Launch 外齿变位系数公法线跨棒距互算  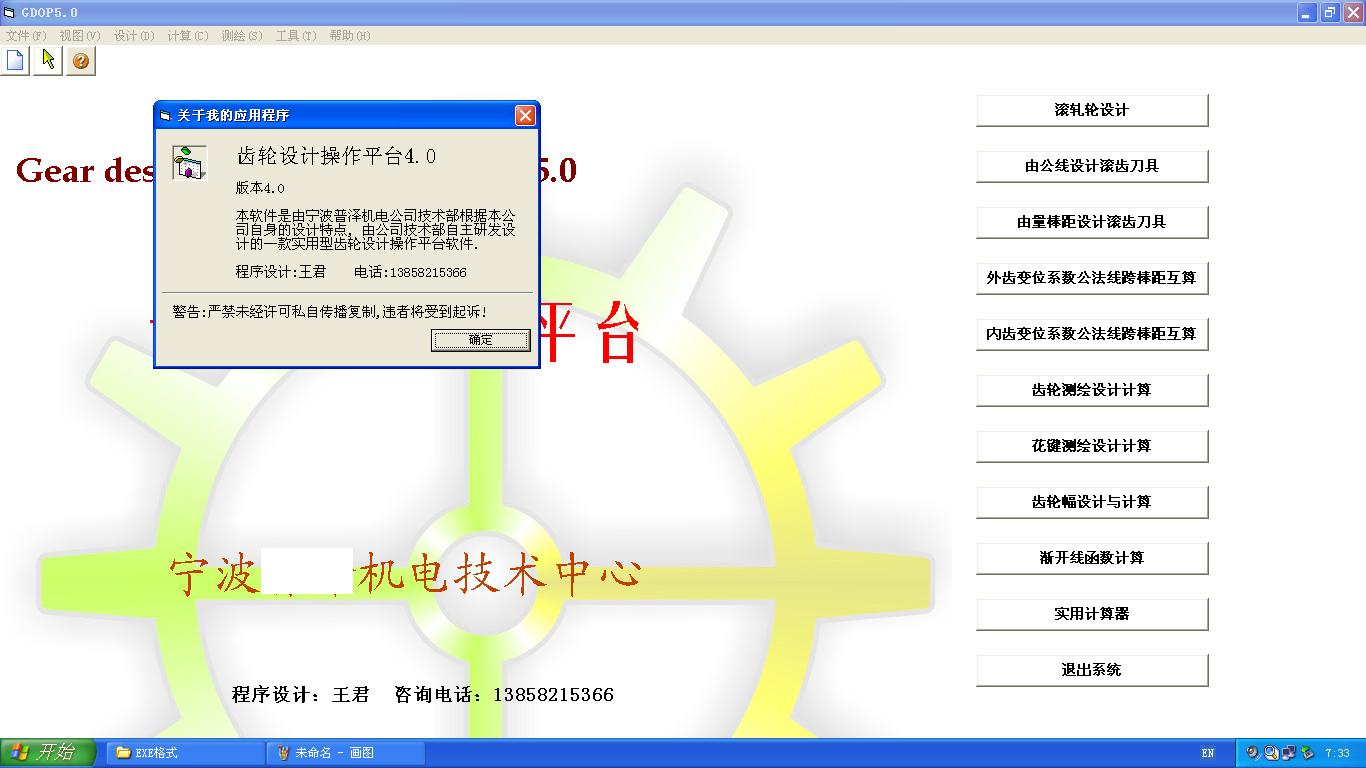1092,278
